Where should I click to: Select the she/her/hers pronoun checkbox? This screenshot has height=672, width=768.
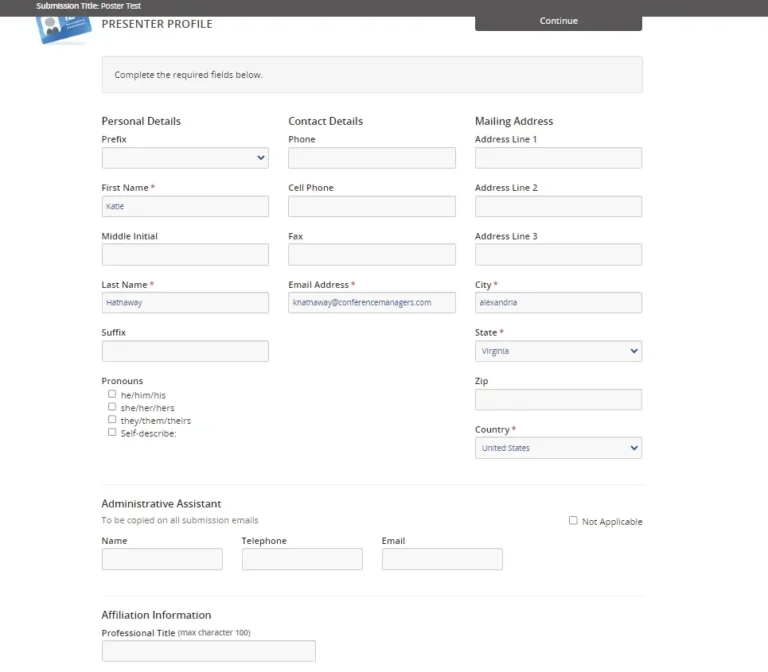112,407
